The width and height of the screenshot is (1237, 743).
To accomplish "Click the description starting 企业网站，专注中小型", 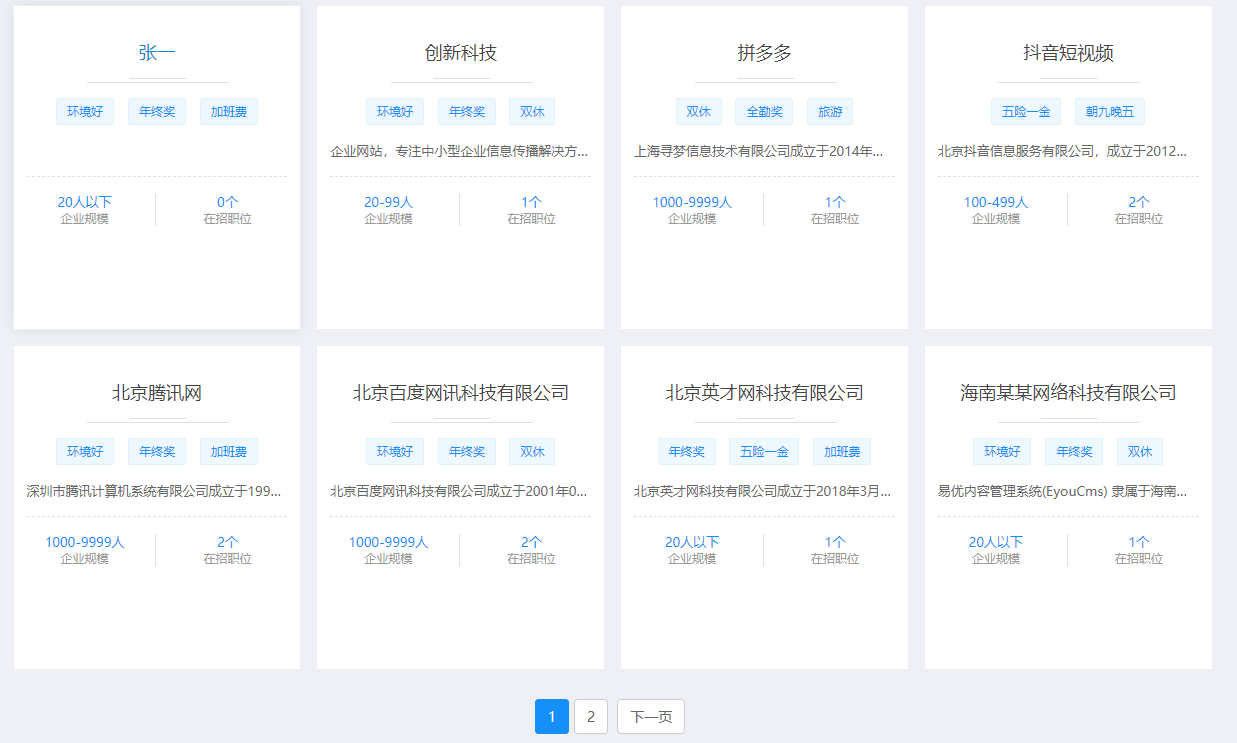I will (460, 152).
